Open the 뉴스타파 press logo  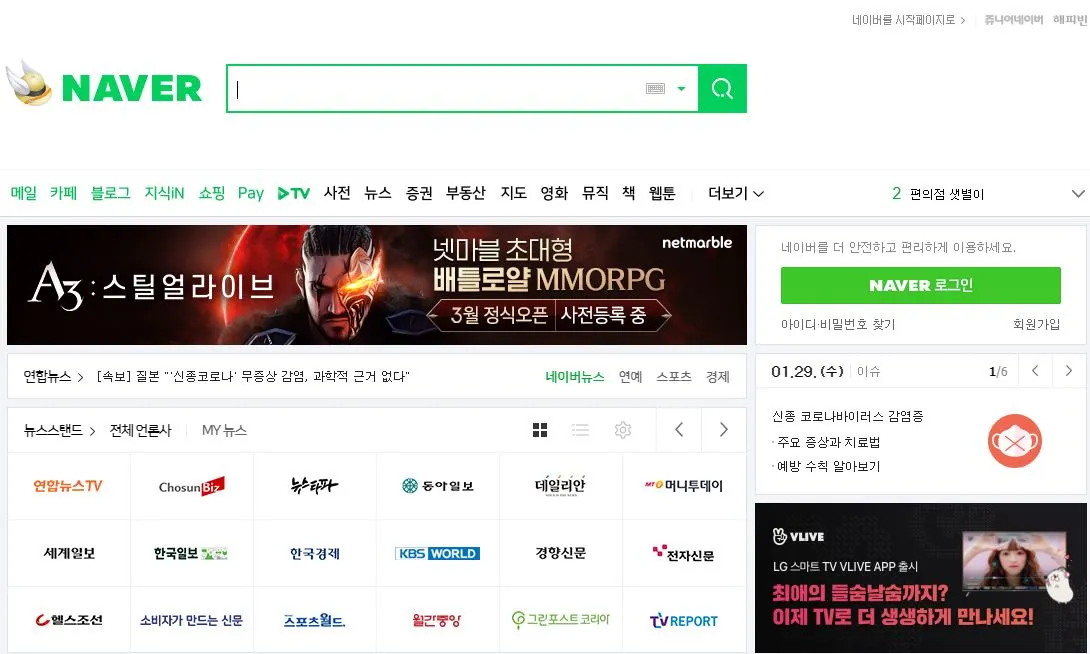click(314, 485)
